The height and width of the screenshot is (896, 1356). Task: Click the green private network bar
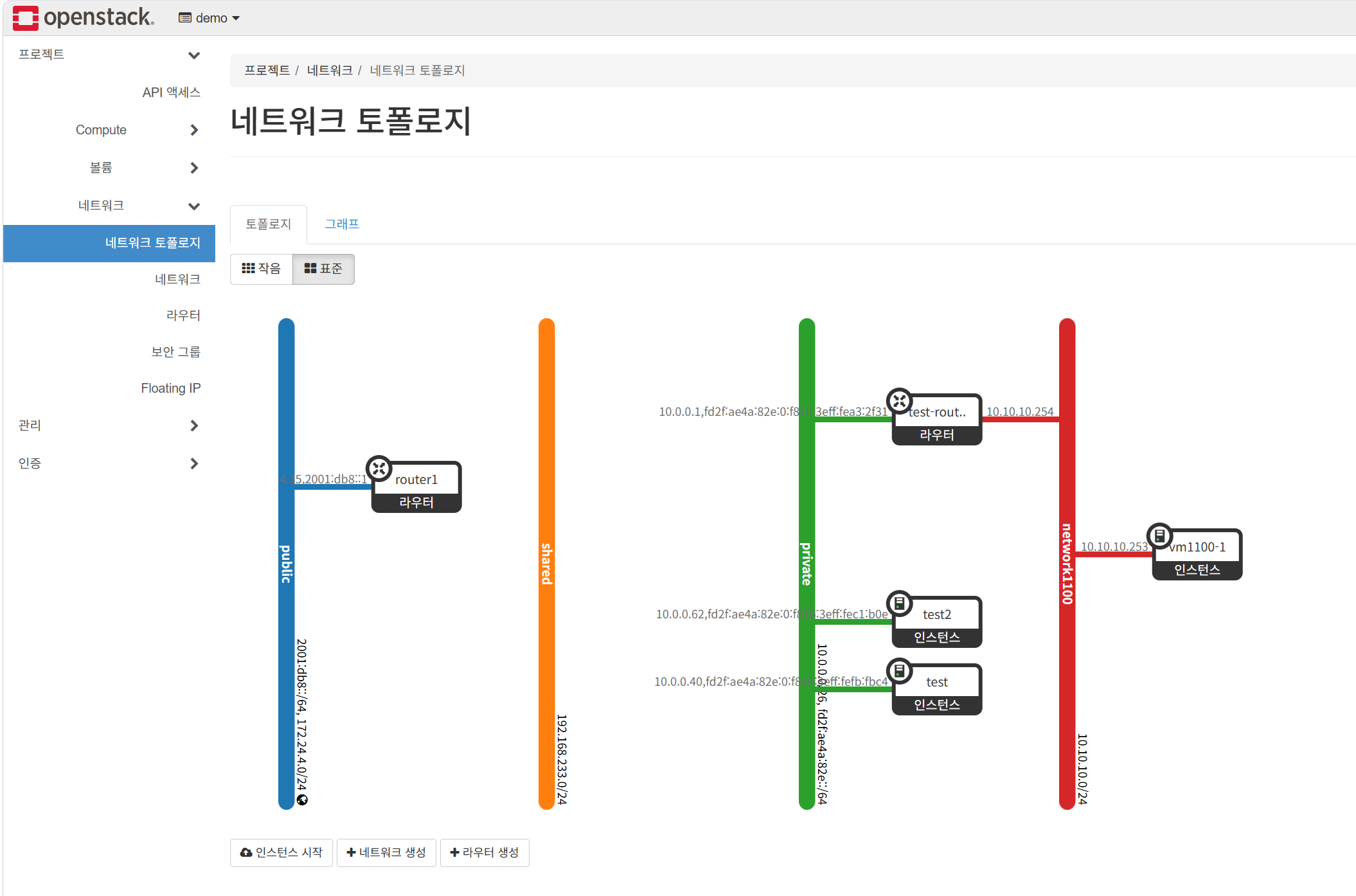pos(807,564)
